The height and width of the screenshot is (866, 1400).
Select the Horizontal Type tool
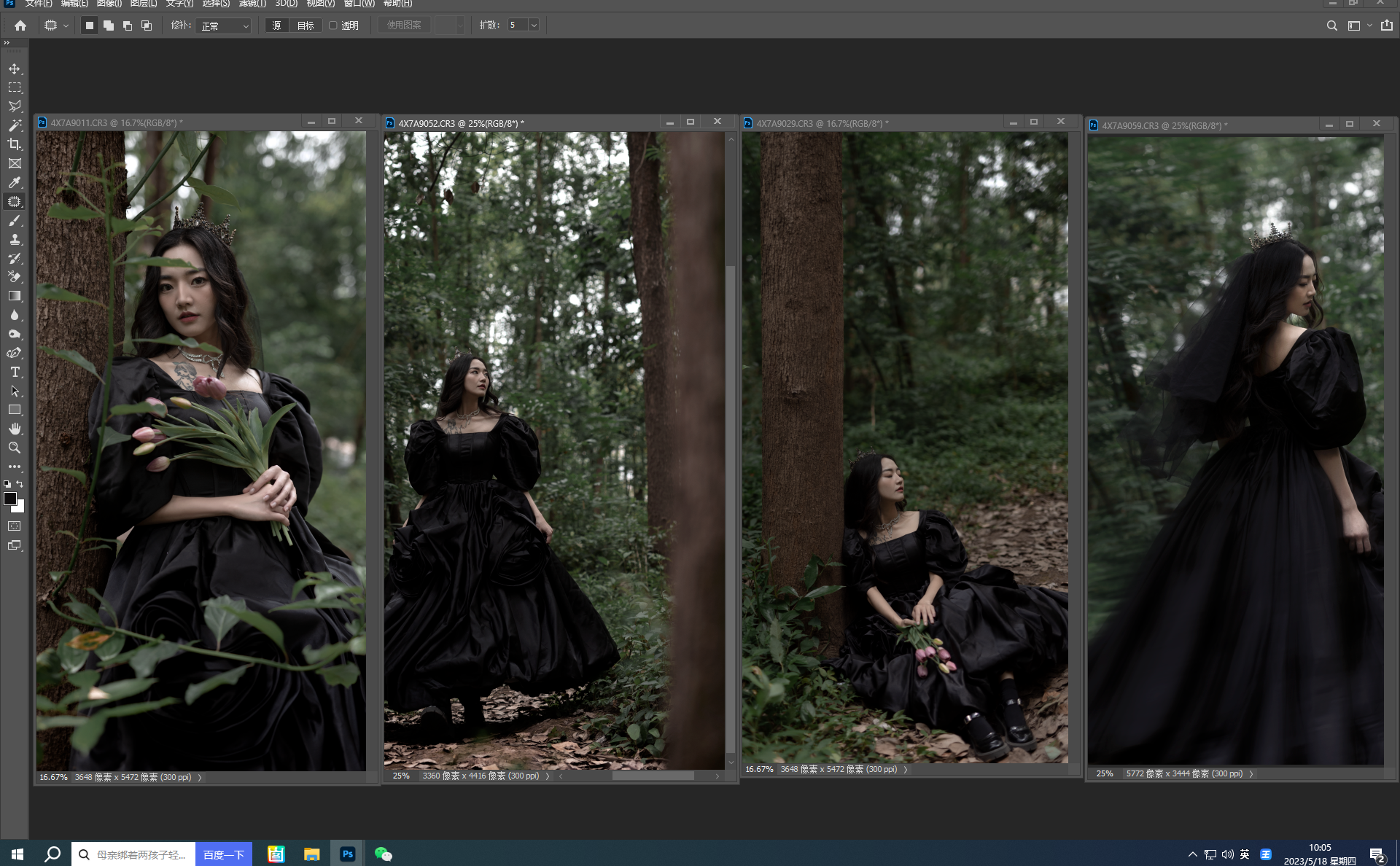tap(15, 372)
